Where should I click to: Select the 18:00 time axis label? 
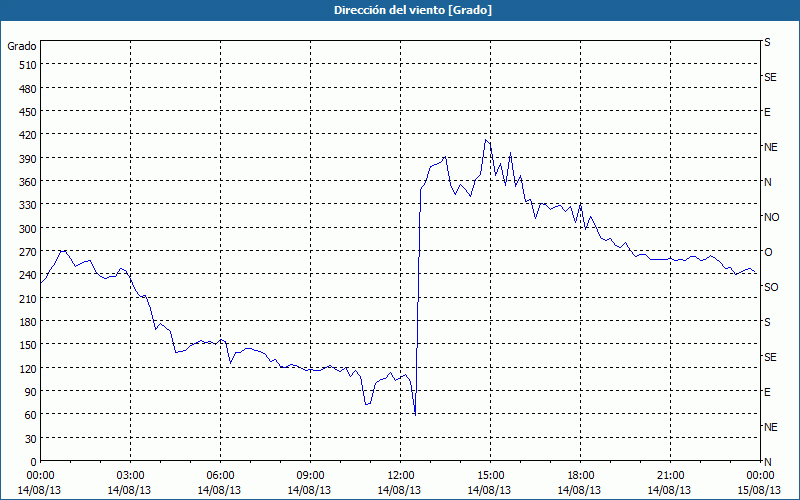580,476
